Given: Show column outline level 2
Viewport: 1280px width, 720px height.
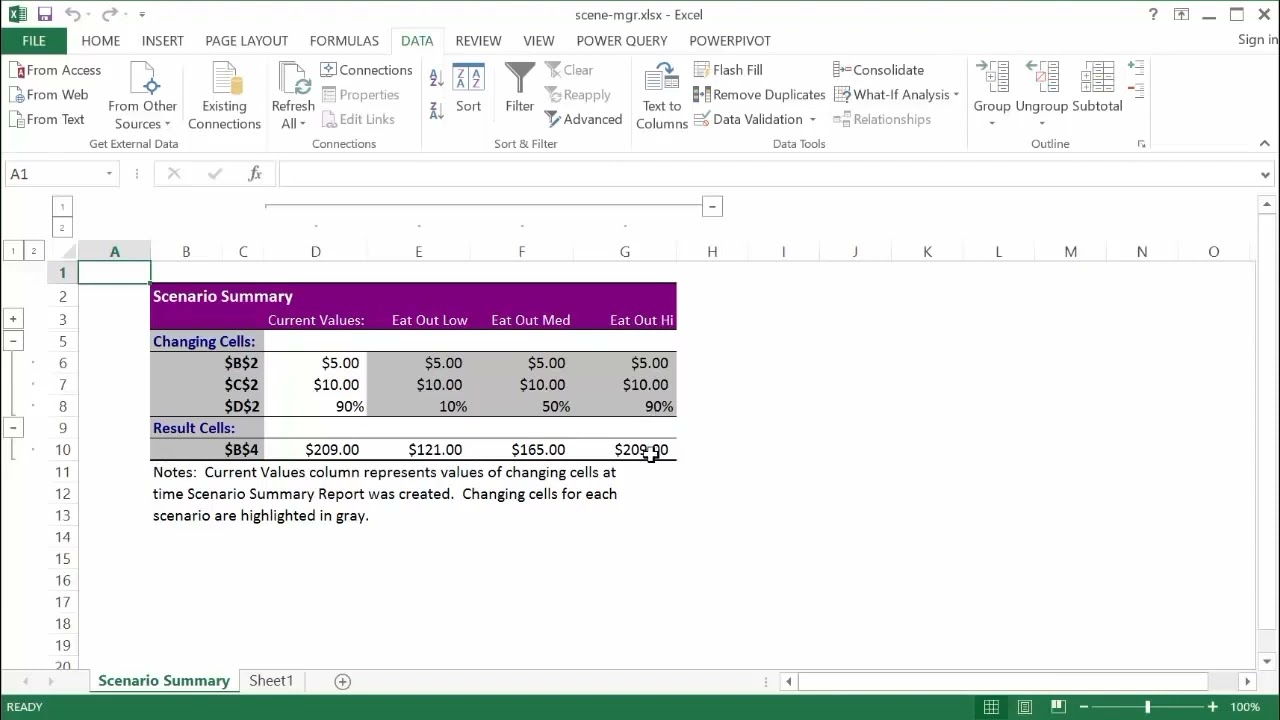Looking at the screenshot, I should (x=62, y=228).
